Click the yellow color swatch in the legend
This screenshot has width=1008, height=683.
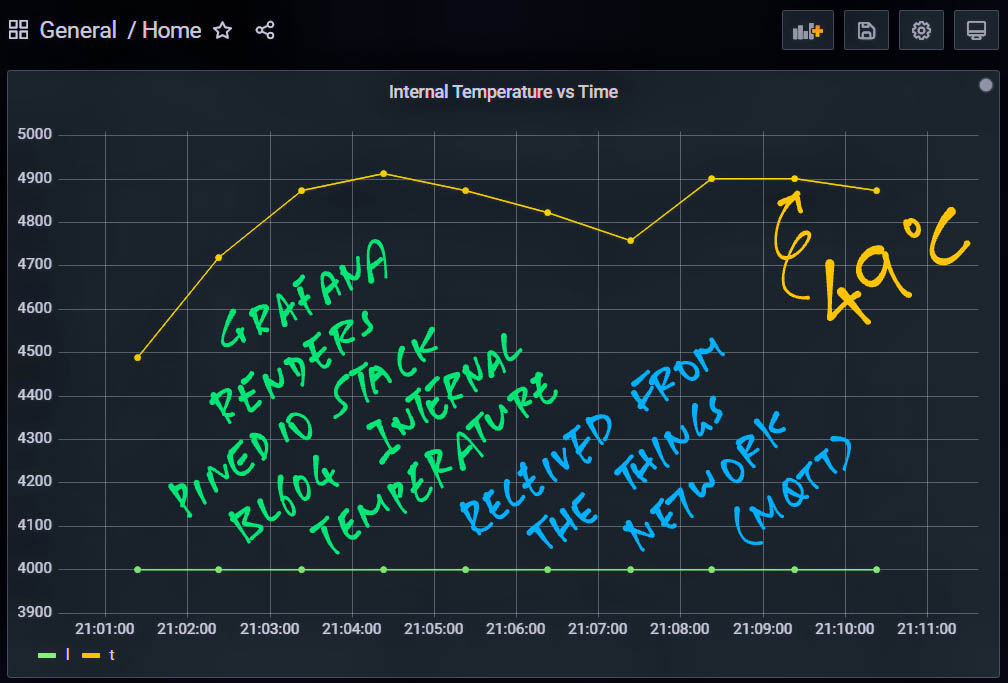click(91, 655)
